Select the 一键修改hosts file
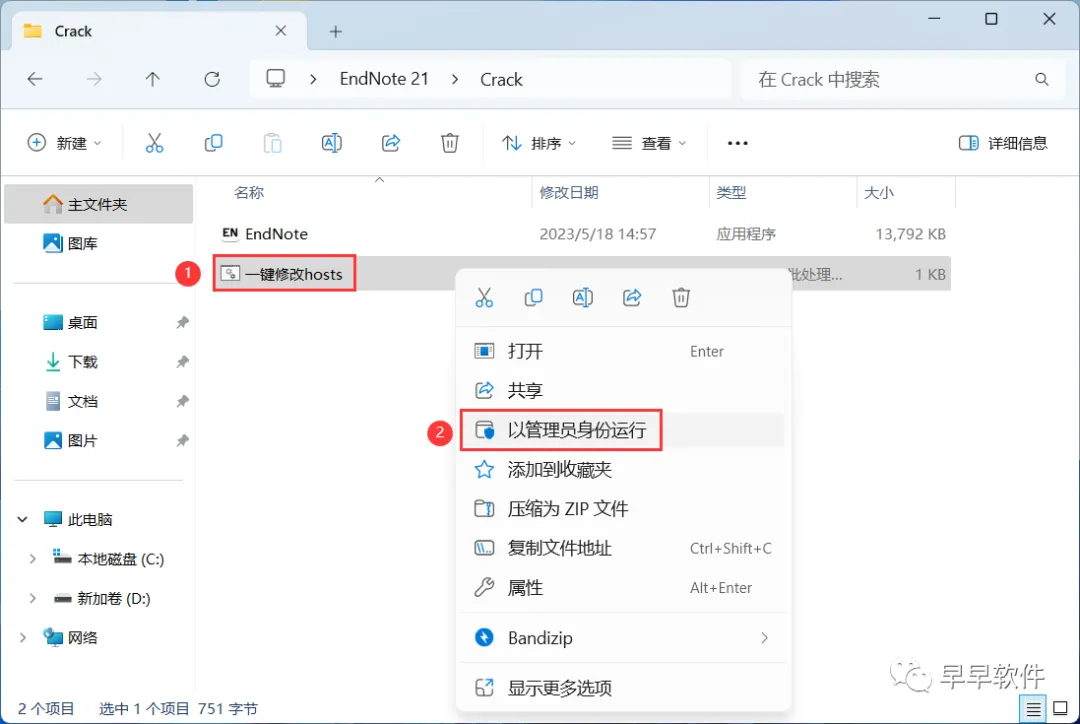Screen dimensions: 1080x724 tap(582, 274)
